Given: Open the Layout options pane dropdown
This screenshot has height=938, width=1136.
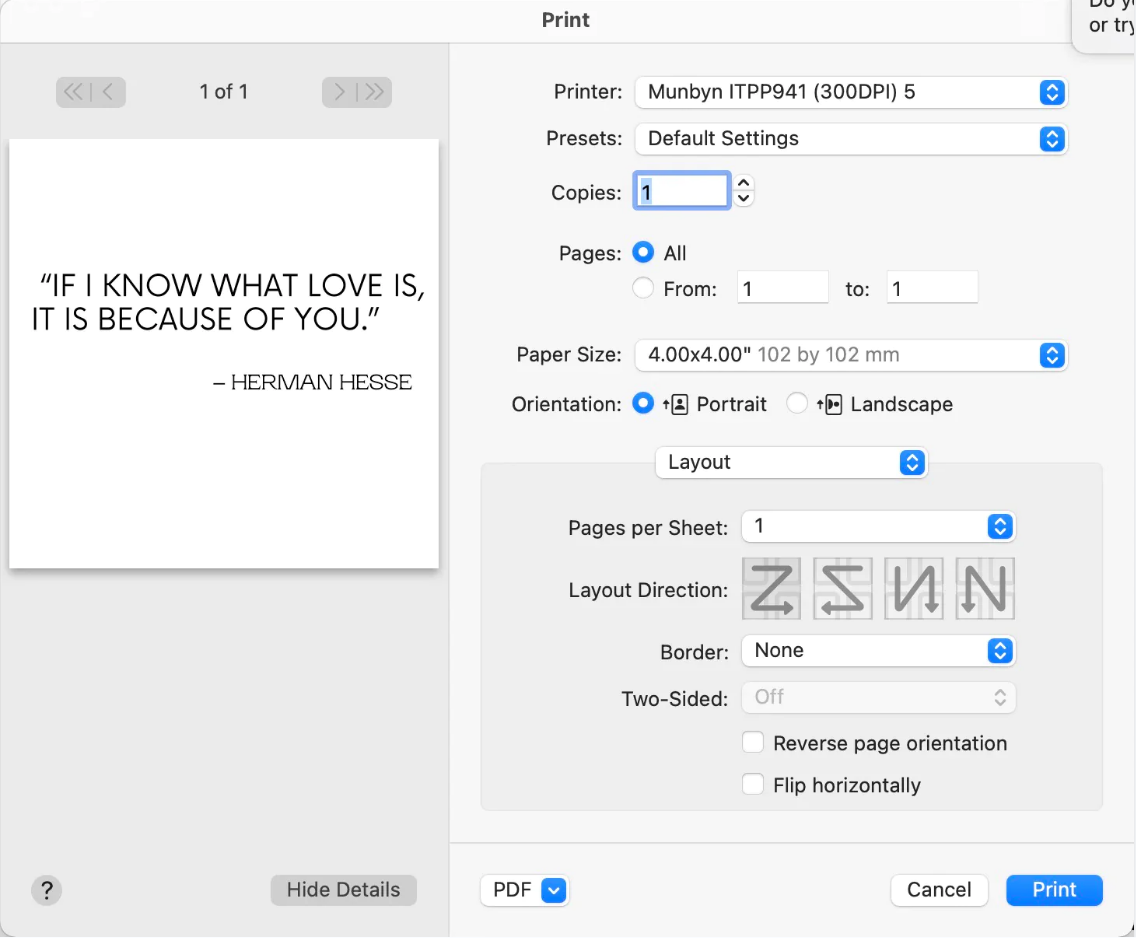Looking at the screenshot, I should (791, 462).
